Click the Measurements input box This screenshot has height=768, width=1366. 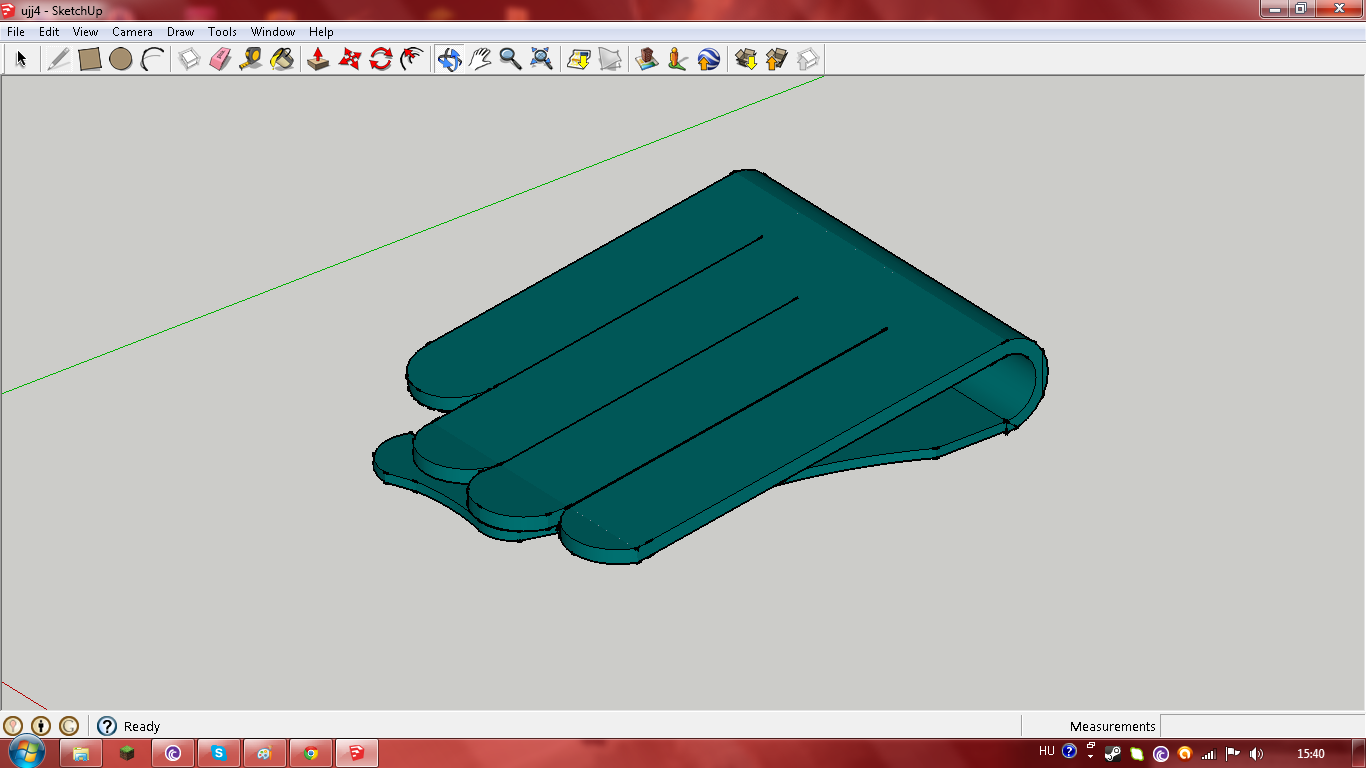coord(1262,726)
